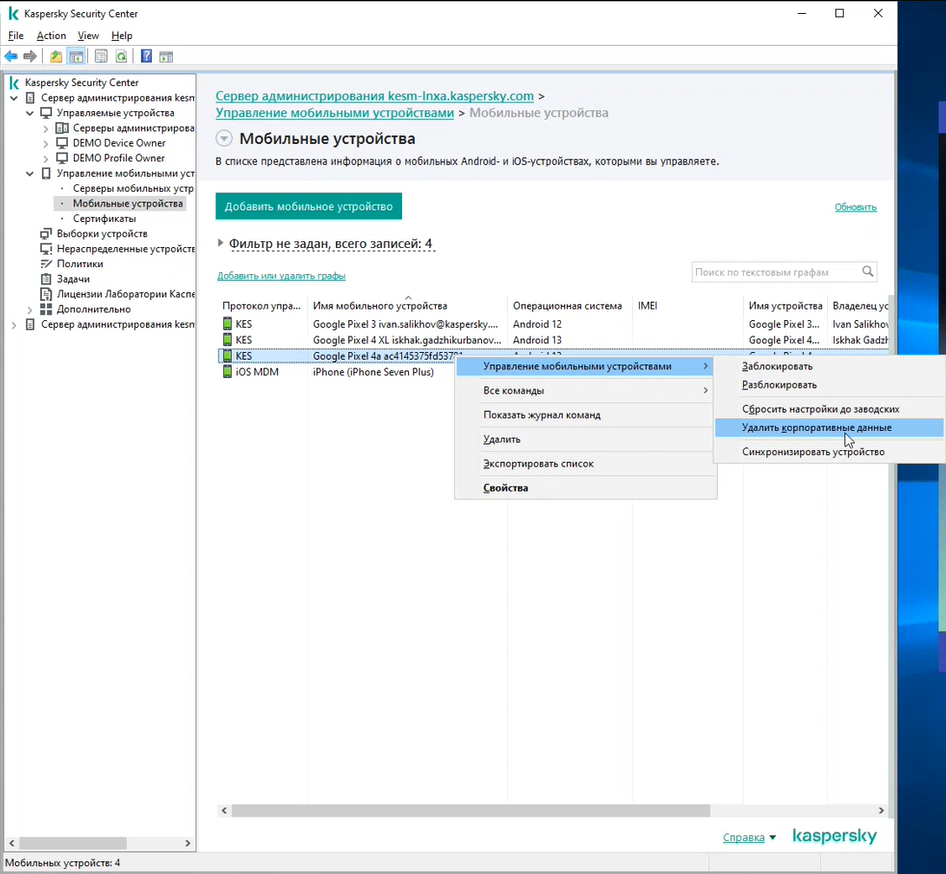Expand the DEMO Device Owner node arrow
This screenshot has width=946, height=874.
pos(45,144)
